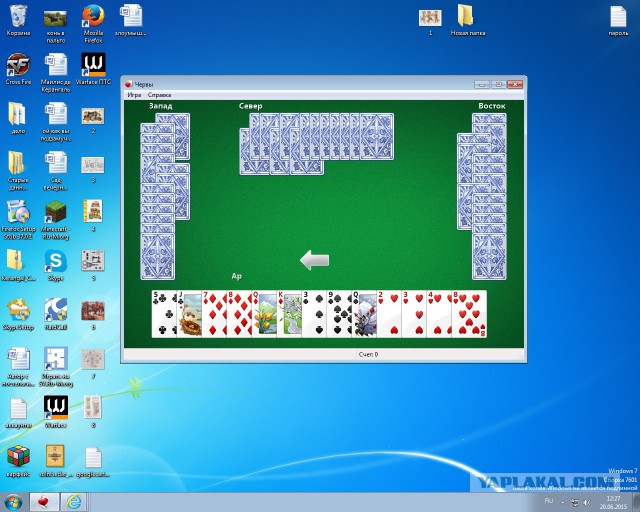Choose the Queen of diamonds card
Image resolution: width=640 pixels, height=512 pixels.
(264, 314)
